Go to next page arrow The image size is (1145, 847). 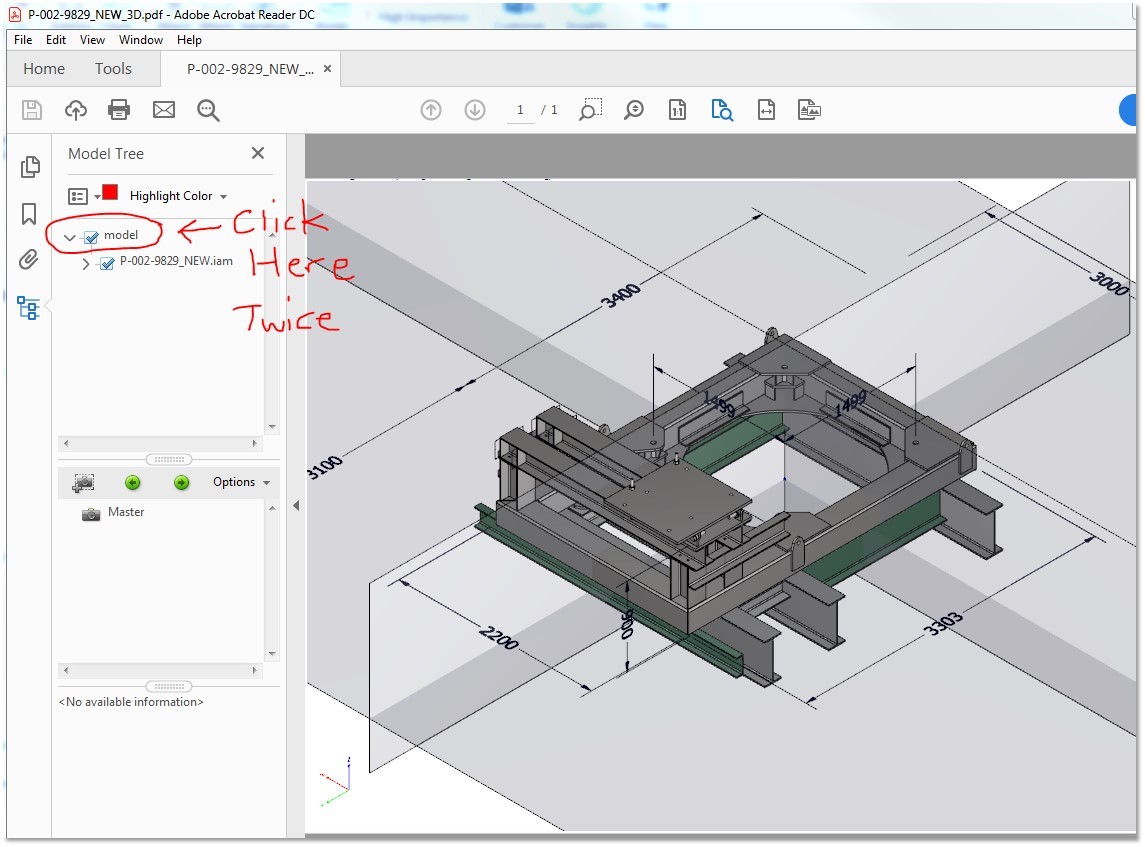coord(474,110)
